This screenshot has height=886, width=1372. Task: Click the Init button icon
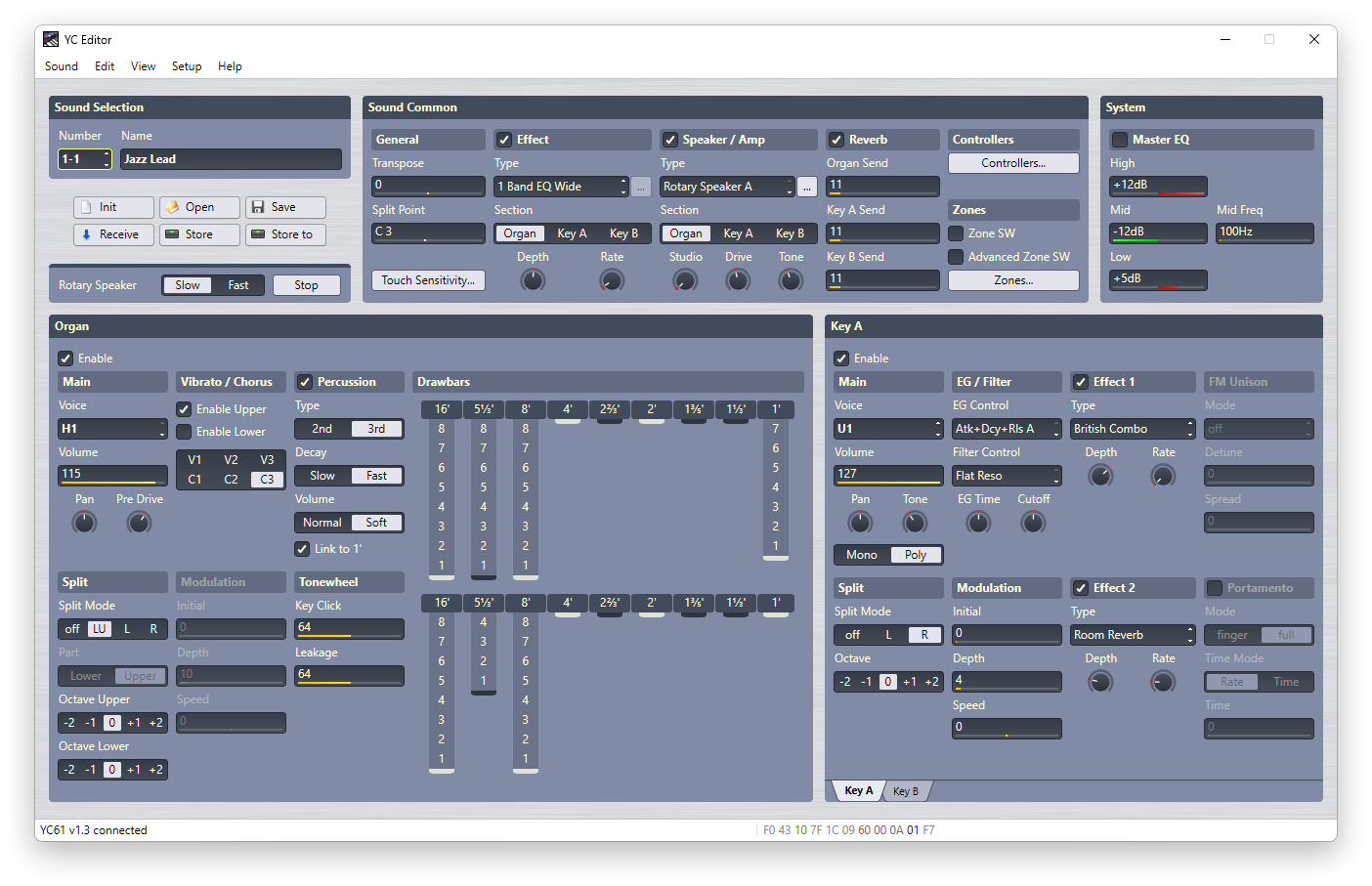point(87,207)
